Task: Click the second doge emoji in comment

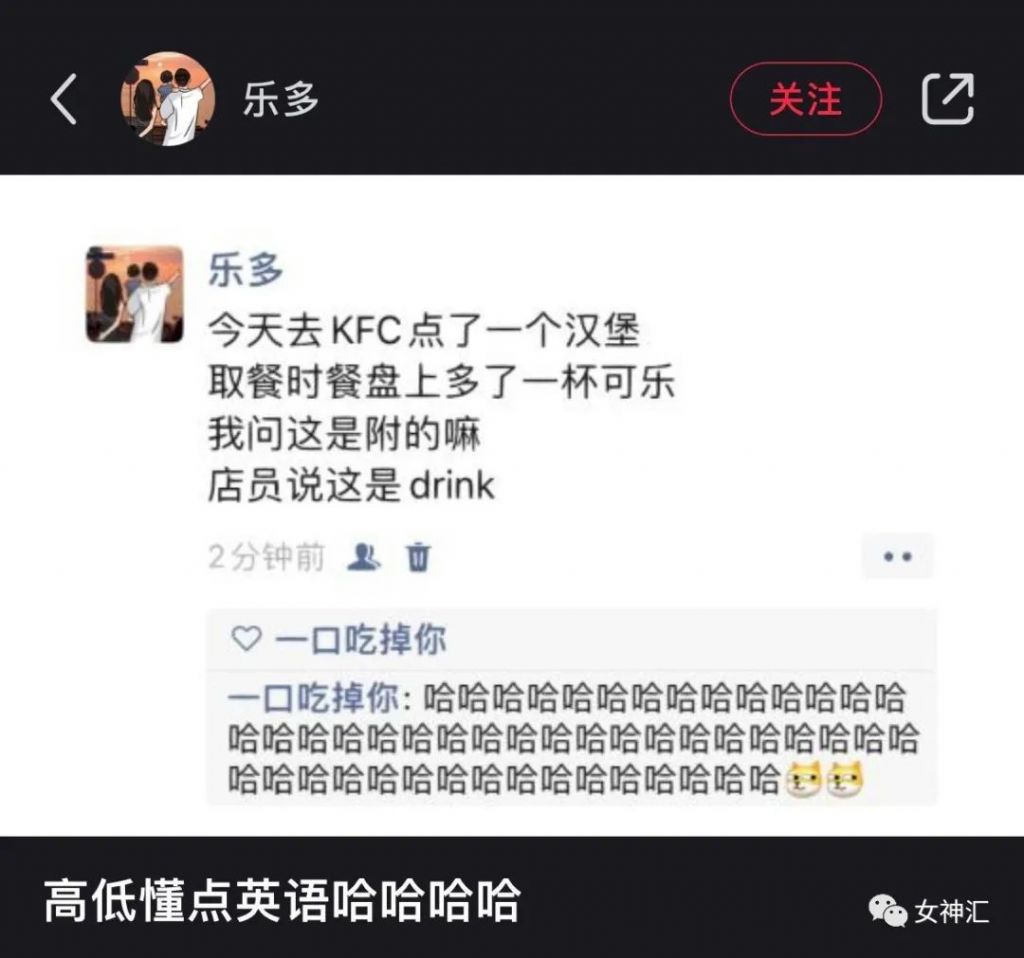Action: pyautogui.click(x=844, y=778)
